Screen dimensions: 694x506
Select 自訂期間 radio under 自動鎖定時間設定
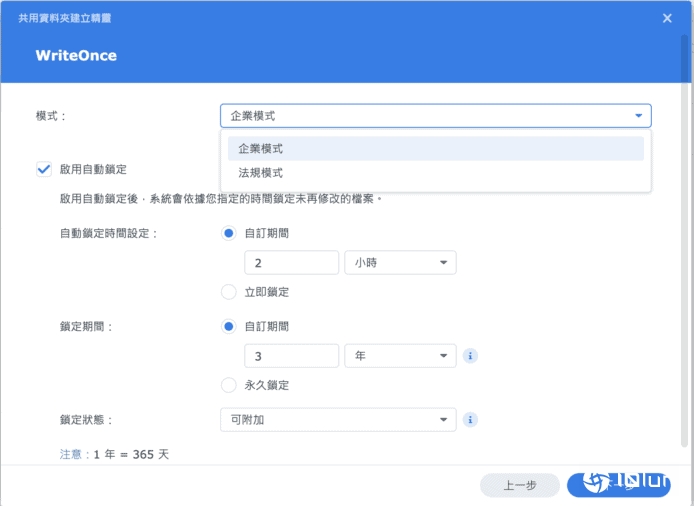tap(228, 233)
